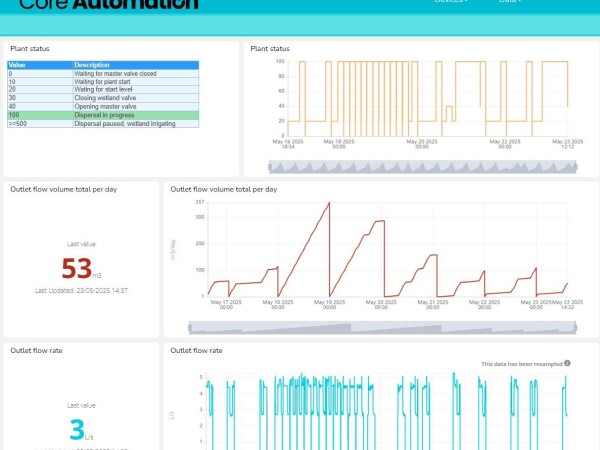
Task: Select the 'Value' column header
Action: click(x=40, y=65)
